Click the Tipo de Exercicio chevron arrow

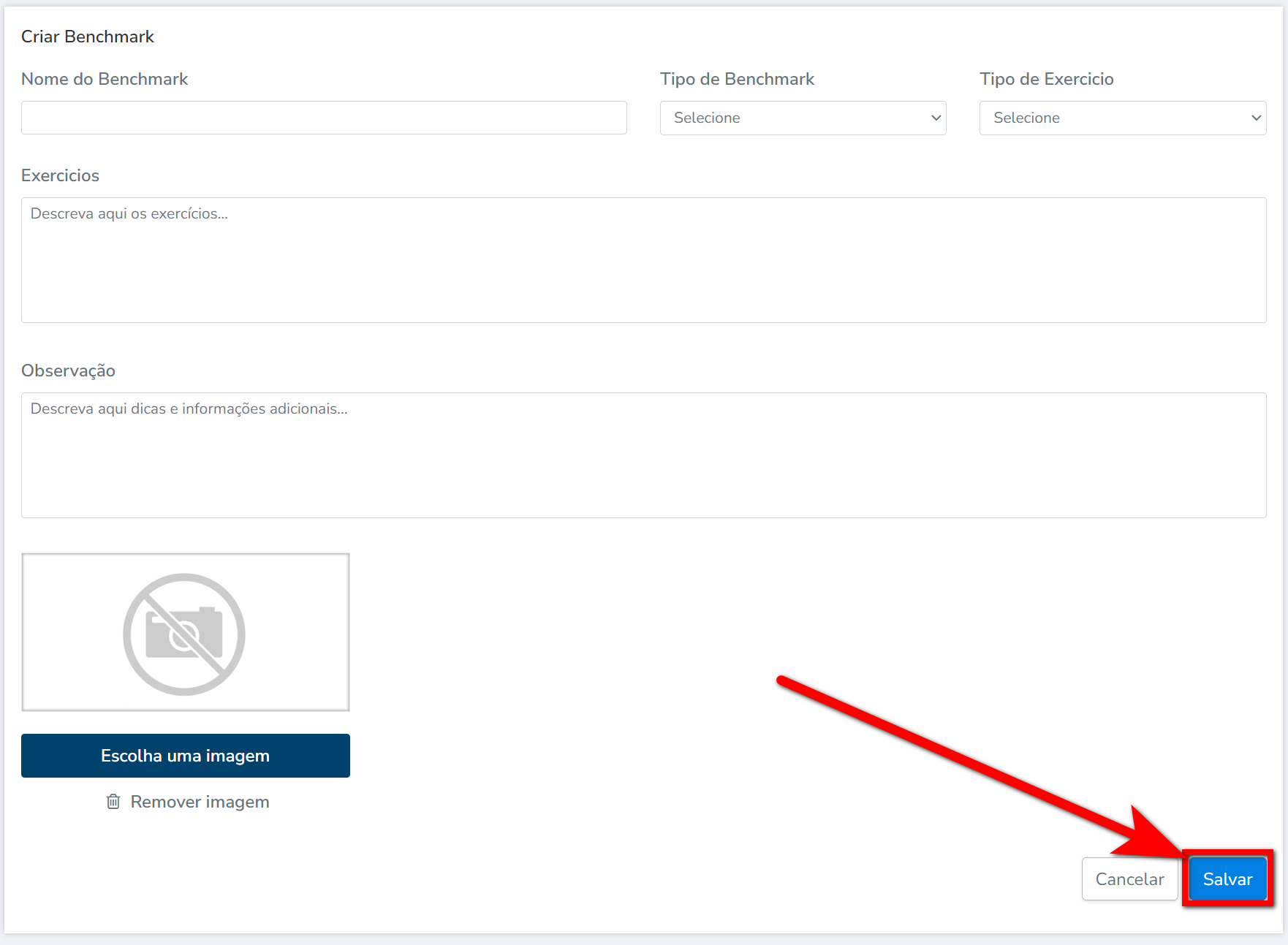[x=1256, y=118]
